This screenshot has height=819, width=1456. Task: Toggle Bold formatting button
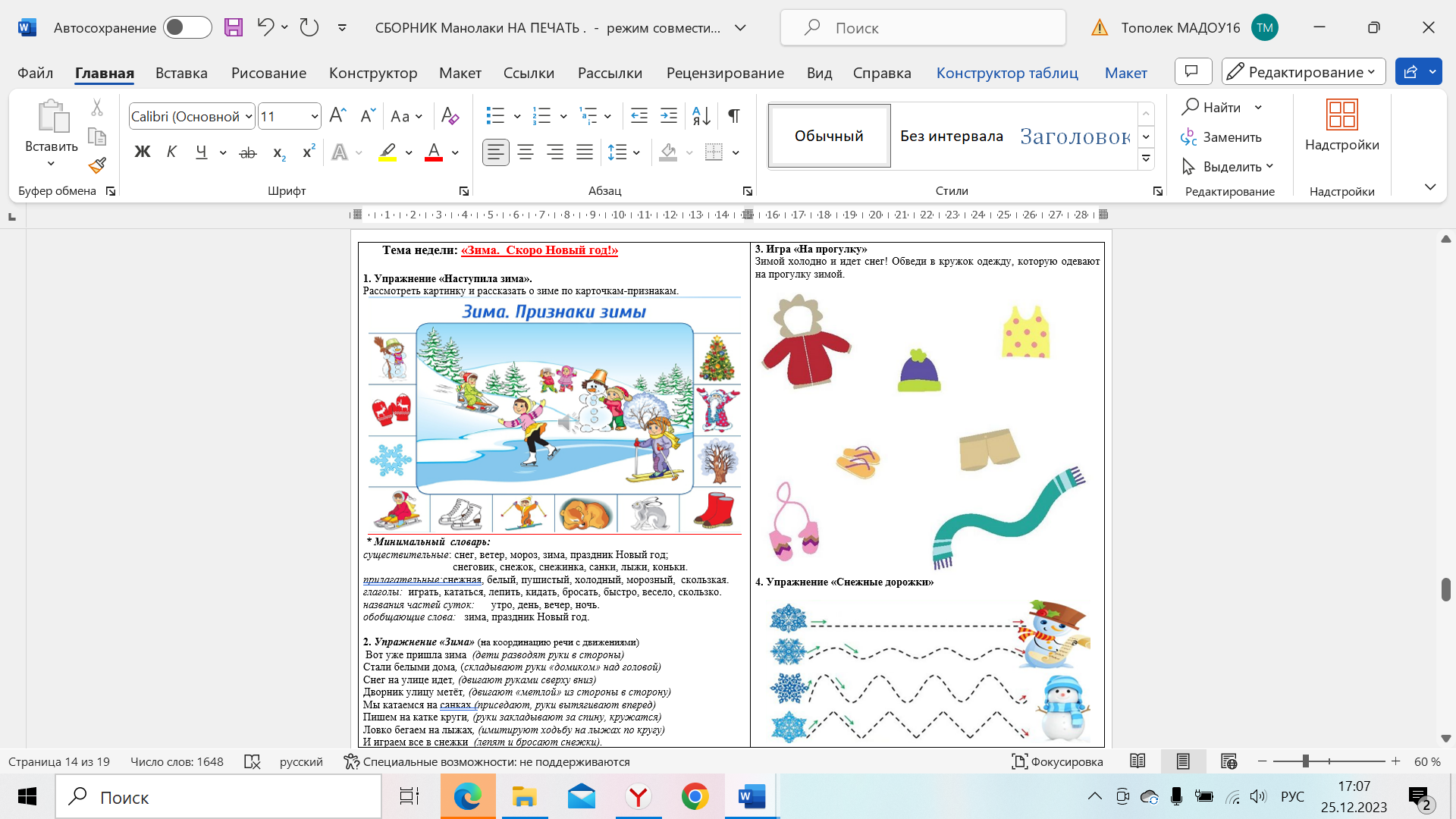click(x=142, y=152)
